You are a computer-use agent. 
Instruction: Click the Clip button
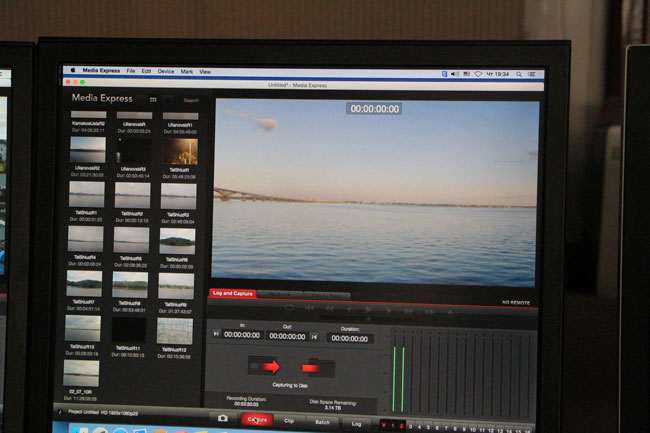coord(289,422)
